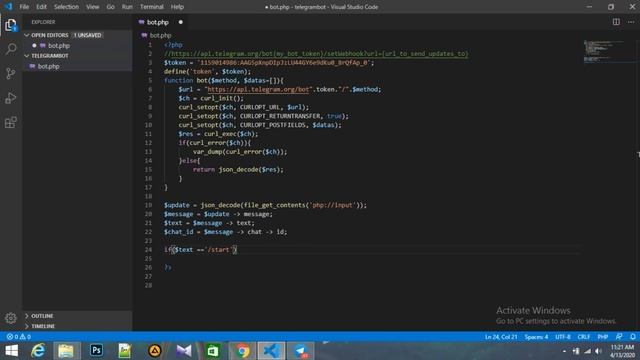Click the api.telegram.org URL on line 6
Viewport: 640px width, 360px height.
pyautogui.click(x=258, y=89)
